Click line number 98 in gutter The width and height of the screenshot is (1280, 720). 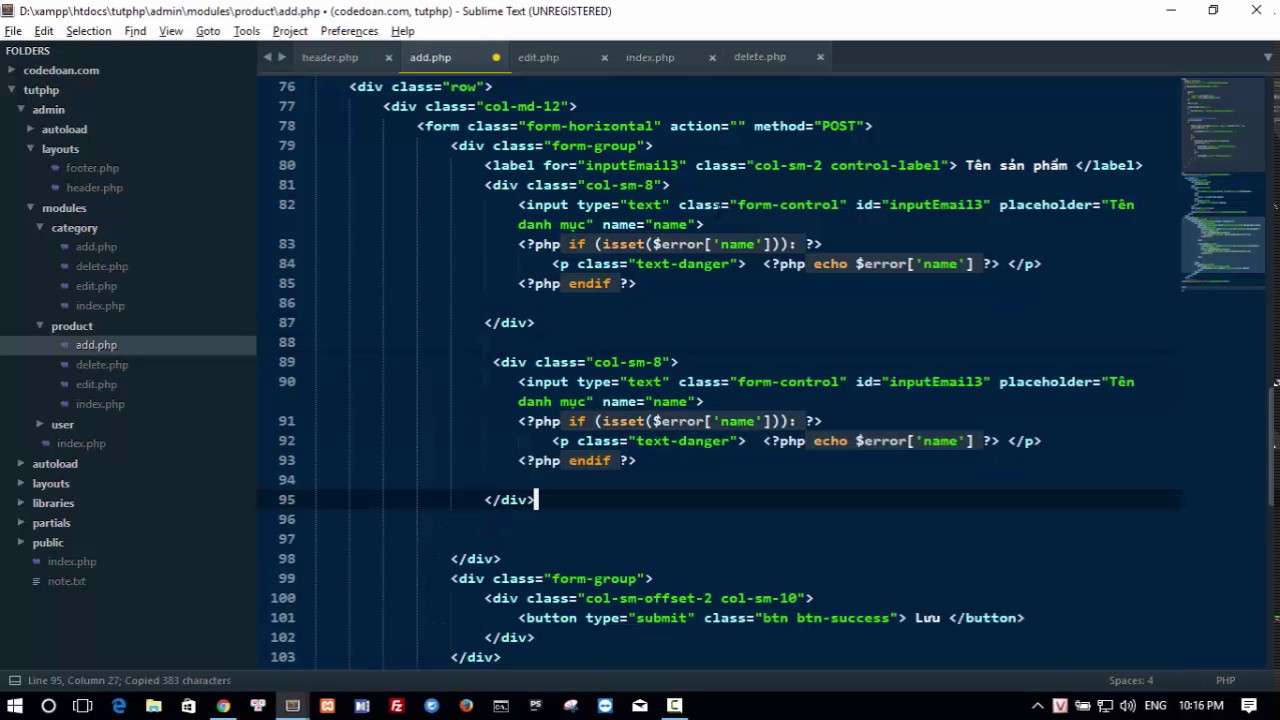[287, 559]
